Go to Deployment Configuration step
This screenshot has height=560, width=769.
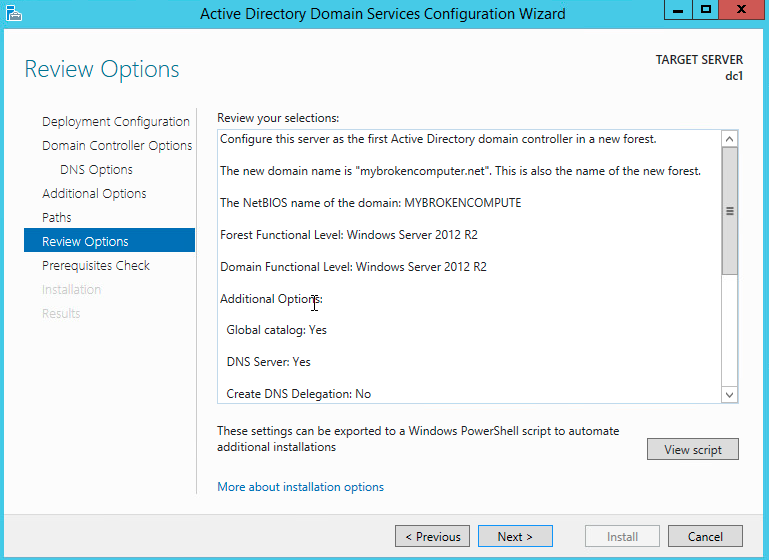click(x=115, y=122)
